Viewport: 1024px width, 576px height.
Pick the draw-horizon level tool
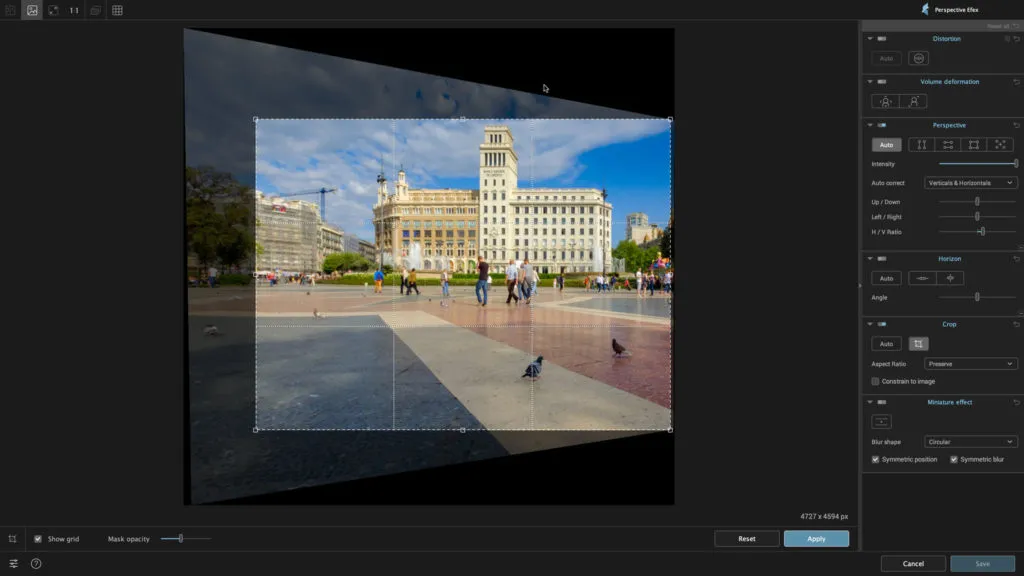click(922, 278)
